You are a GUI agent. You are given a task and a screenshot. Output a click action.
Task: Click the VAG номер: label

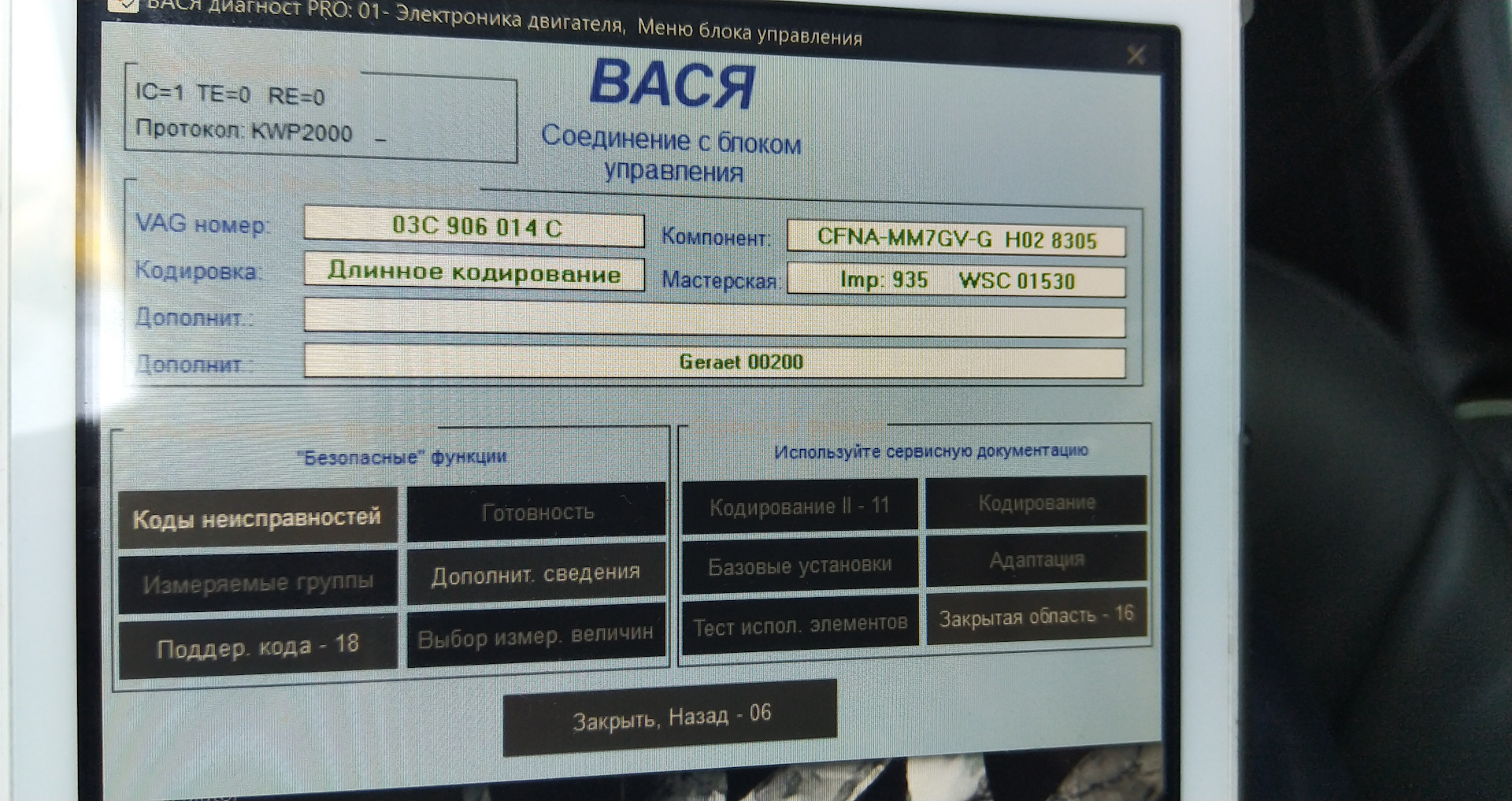(202, 224)
